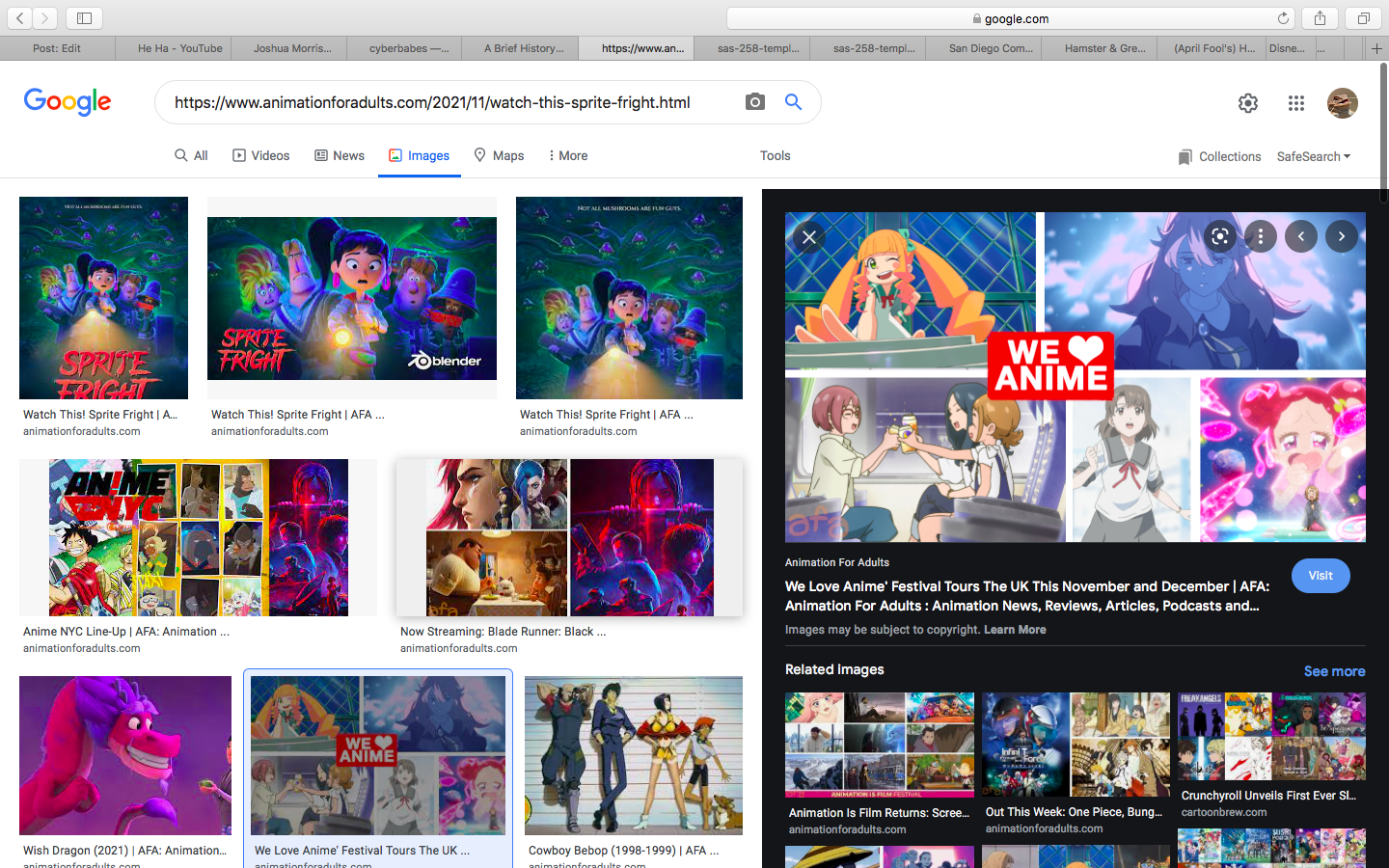Switch to He Ha - YouTube tab
Screen dimensions: 1389x868
coord(174,48)
